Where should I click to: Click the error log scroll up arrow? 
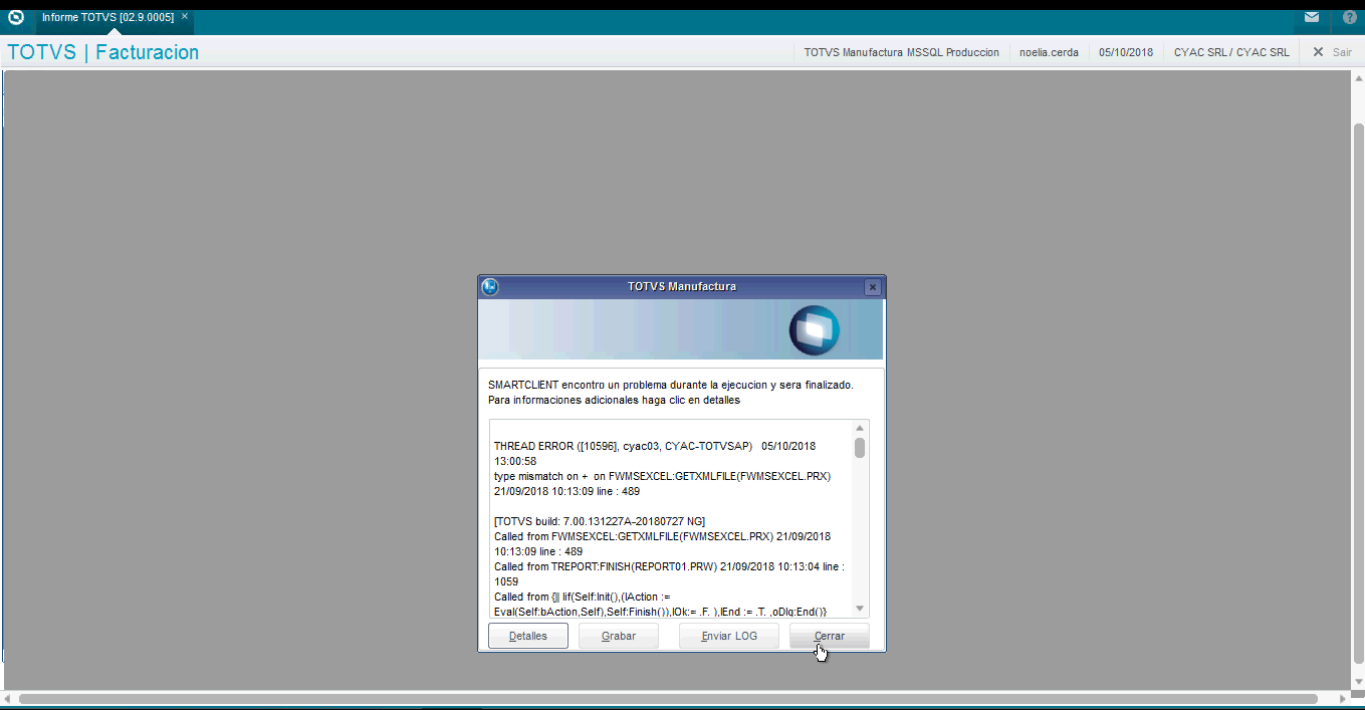coord(860,428)
